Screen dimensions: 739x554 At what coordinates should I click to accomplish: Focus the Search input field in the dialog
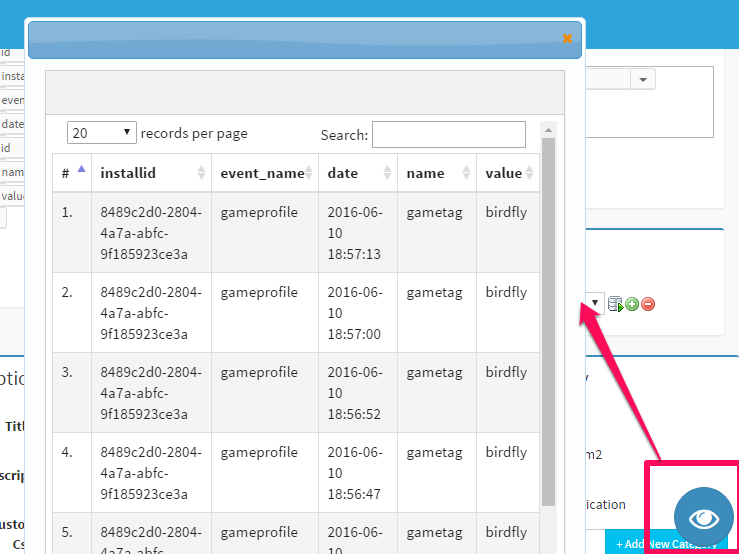(449, 134)
